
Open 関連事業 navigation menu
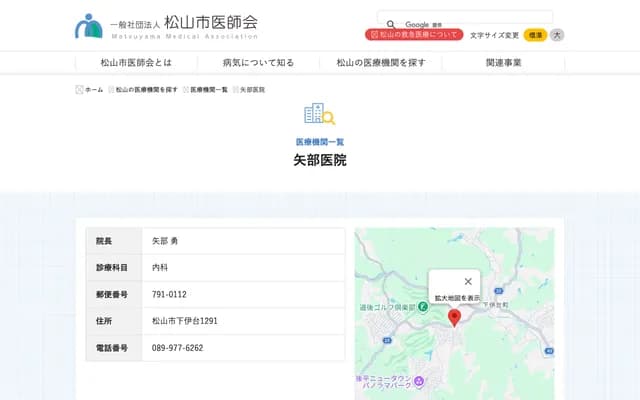[503, 63]
